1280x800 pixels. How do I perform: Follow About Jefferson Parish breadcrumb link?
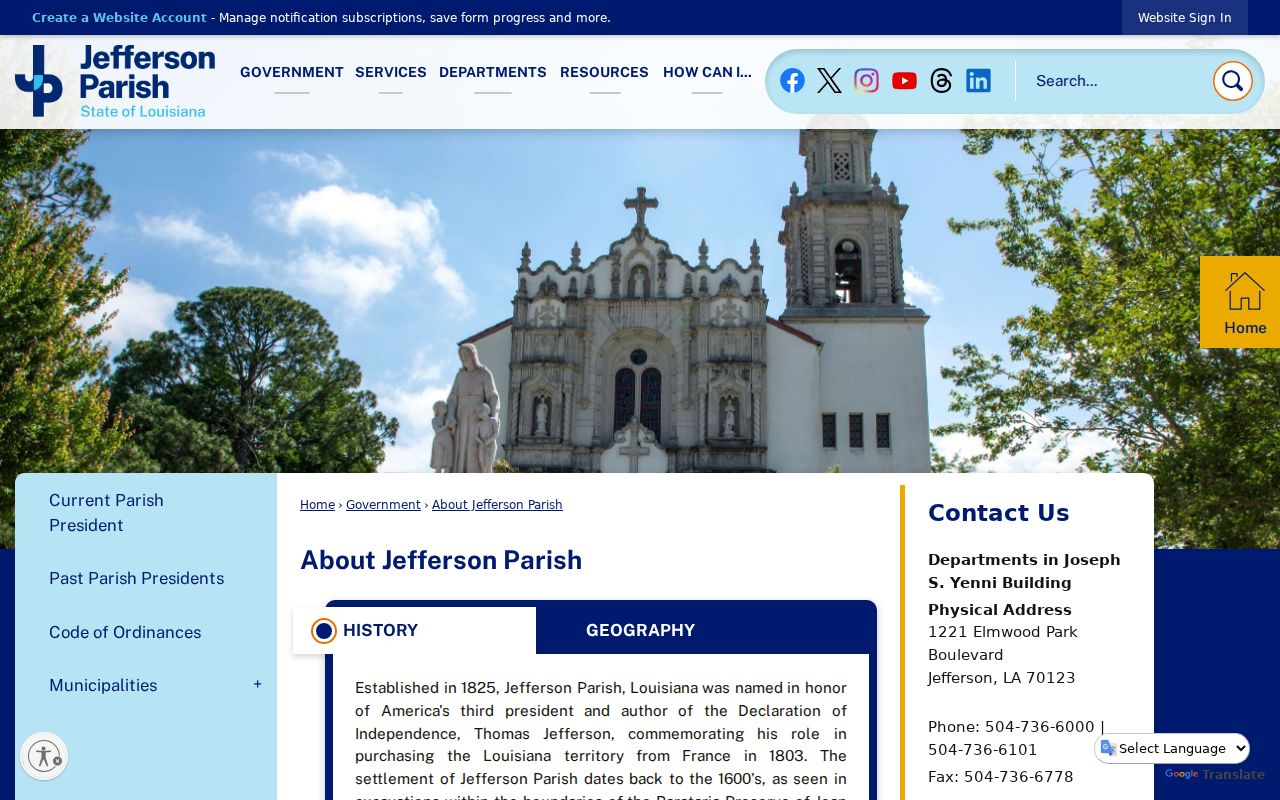click(497, 505)
